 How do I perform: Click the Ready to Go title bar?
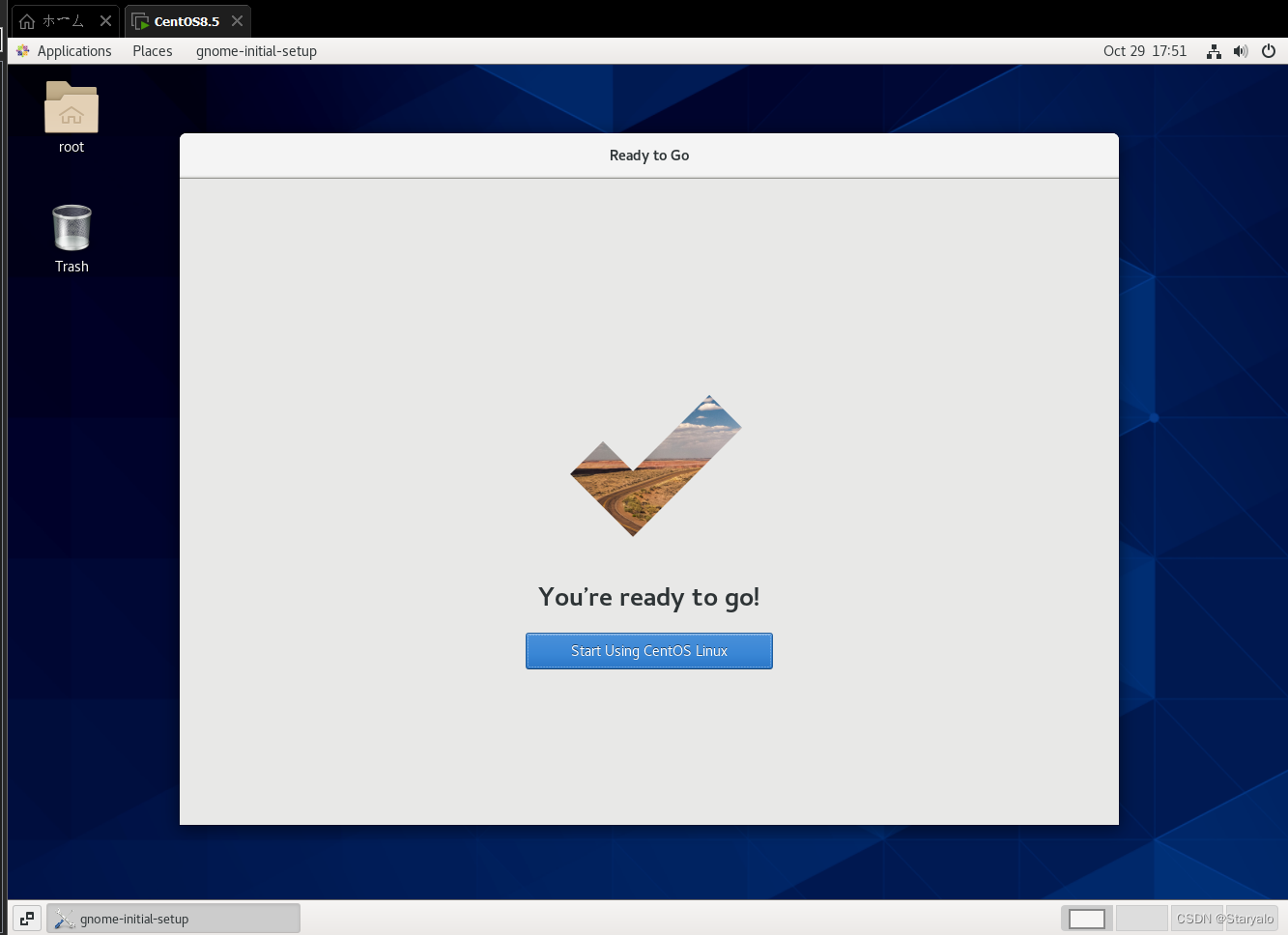pyautogui.click(x=649, y=156)
